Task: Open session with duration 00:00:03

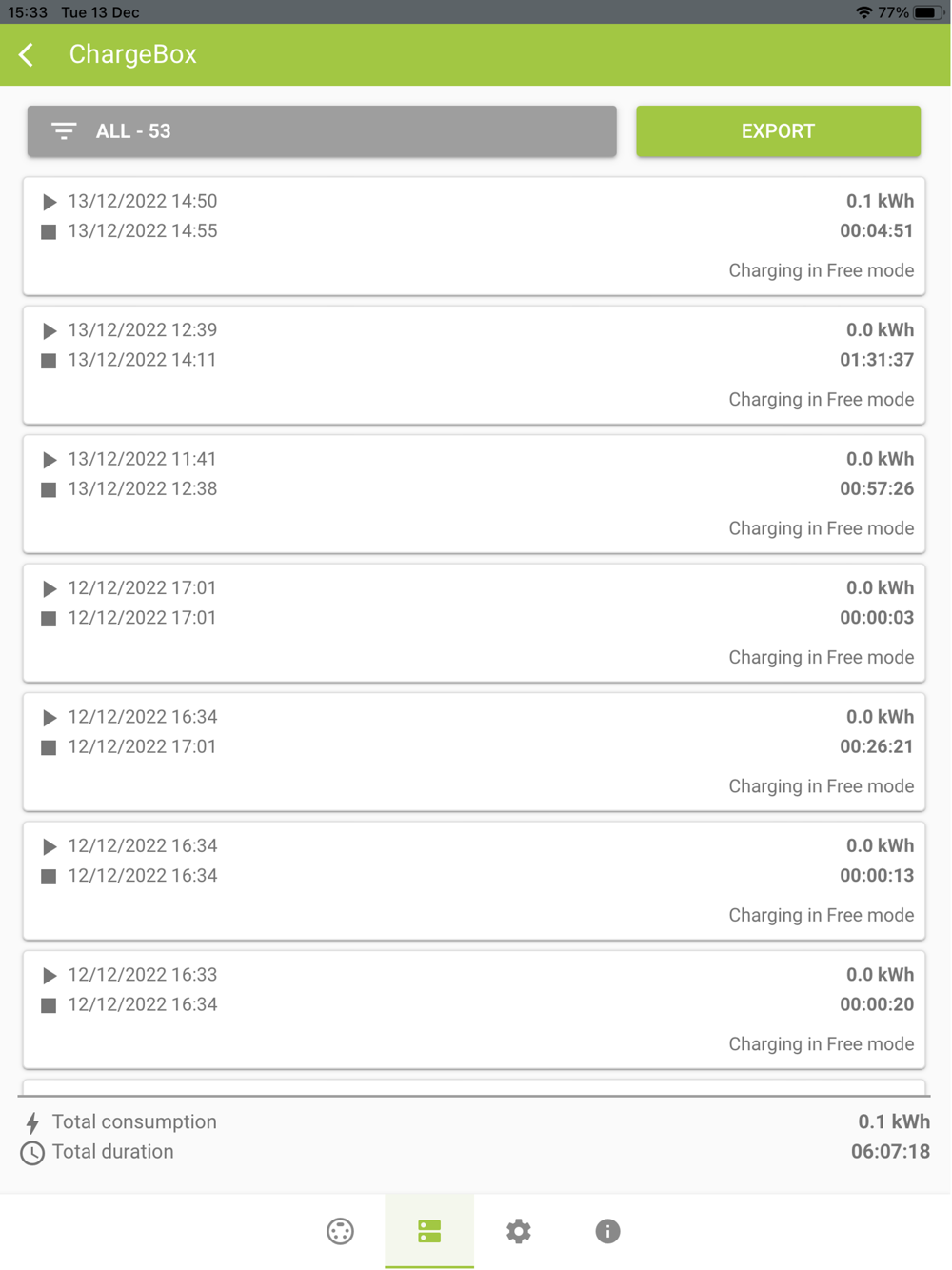Action: coord(474,623)
